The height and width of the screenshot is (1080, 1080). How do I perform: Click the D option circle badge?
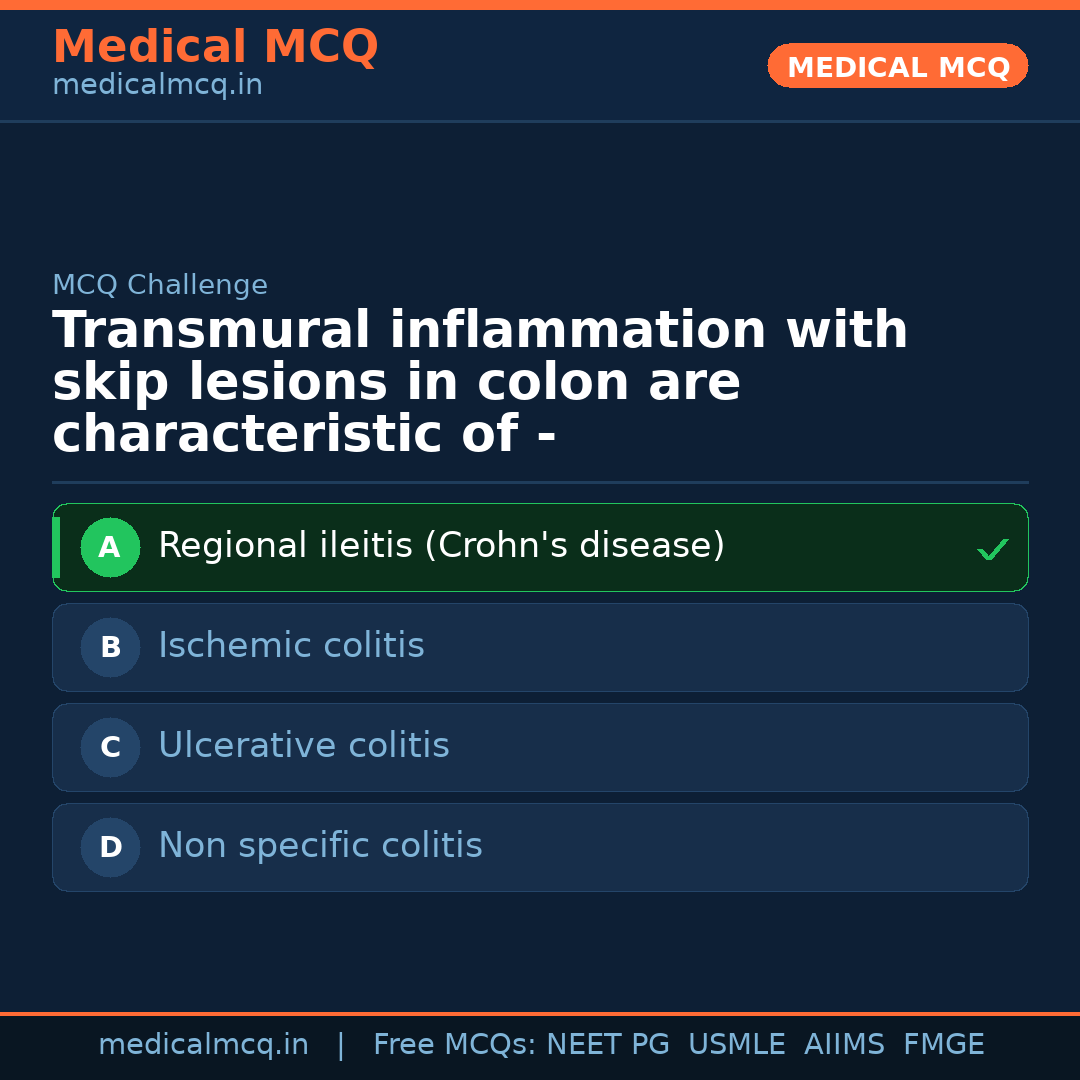(110, 847)
